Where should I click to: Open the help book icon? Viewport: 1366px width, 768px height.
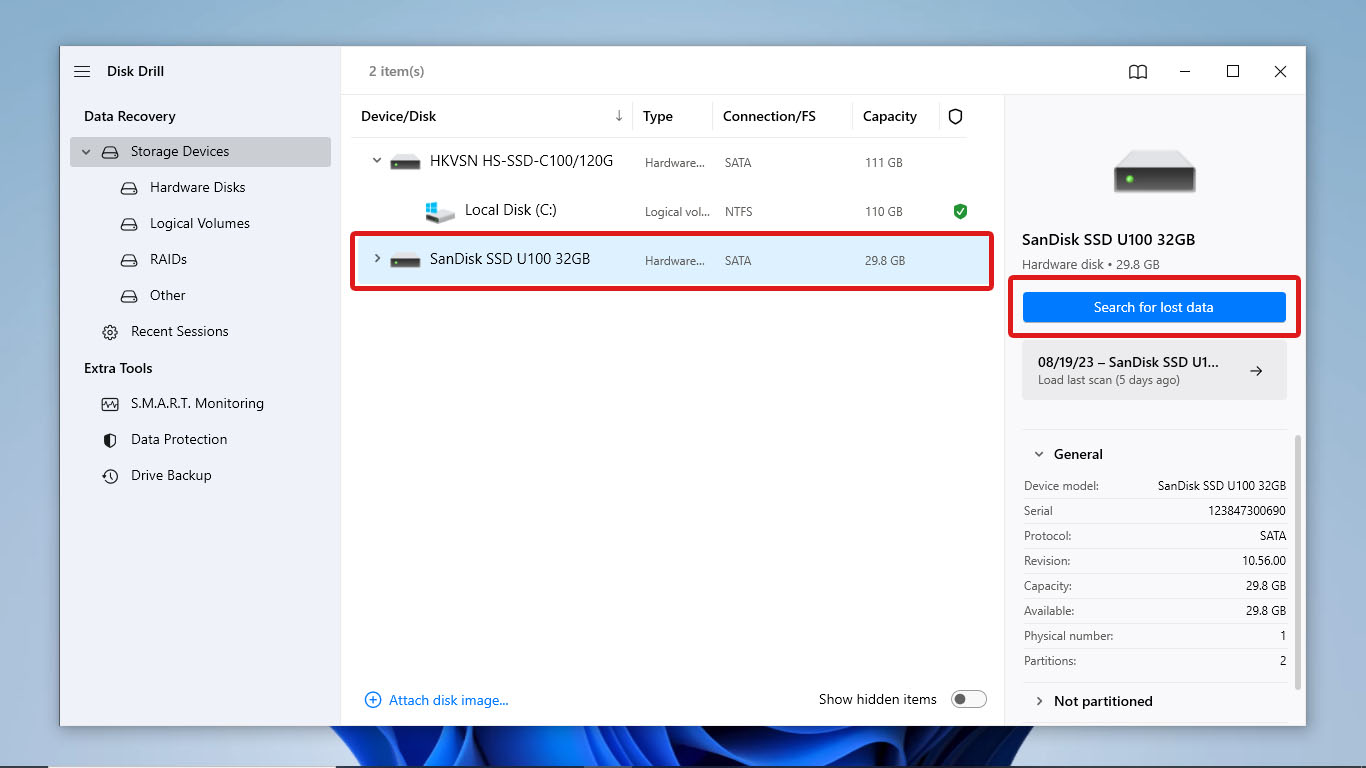point(1138,72)
